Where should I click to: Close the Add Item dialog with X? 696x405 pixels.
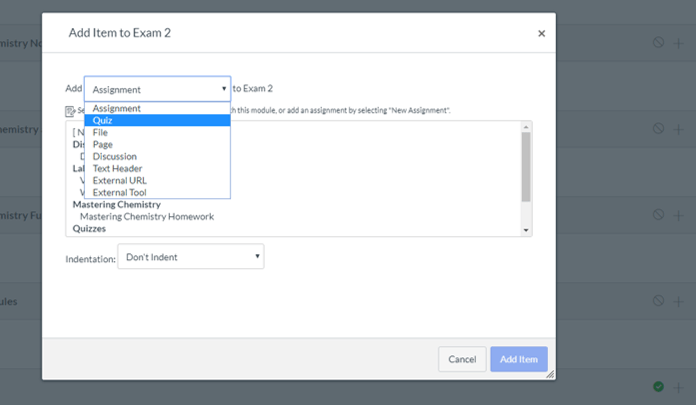pos(541,33)
